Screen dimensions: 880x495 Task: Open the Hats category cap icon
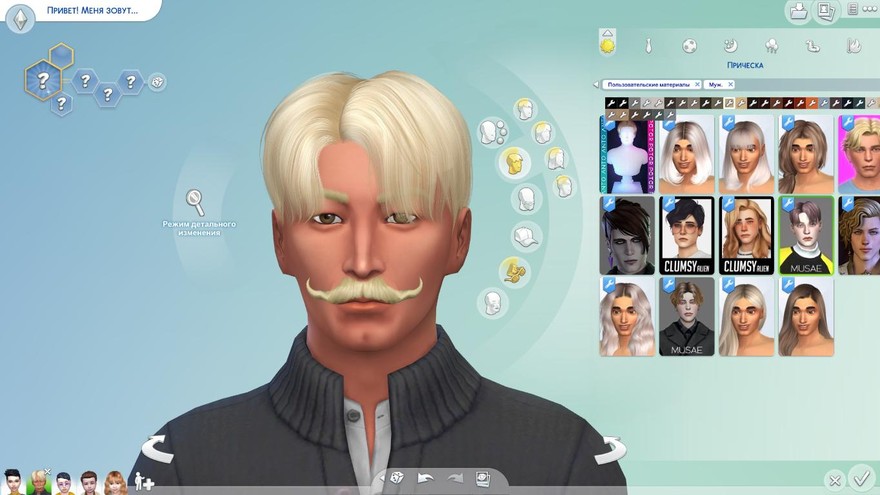click(x=525, y=236)
